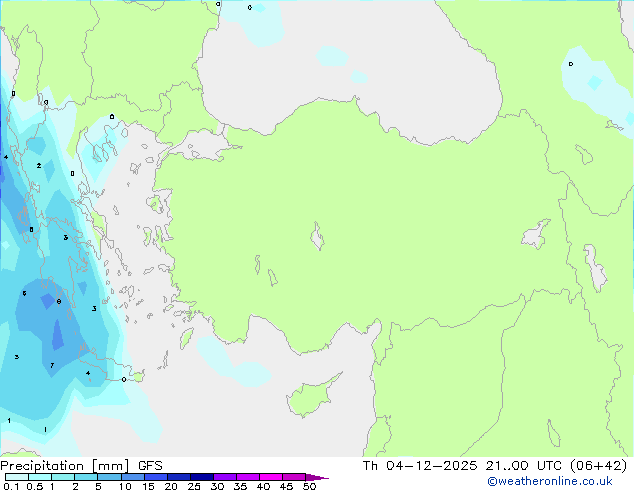This screenshot has width=634, height=490.
Task: Click the "25" legend scale value
Action: tap(194, 486)
